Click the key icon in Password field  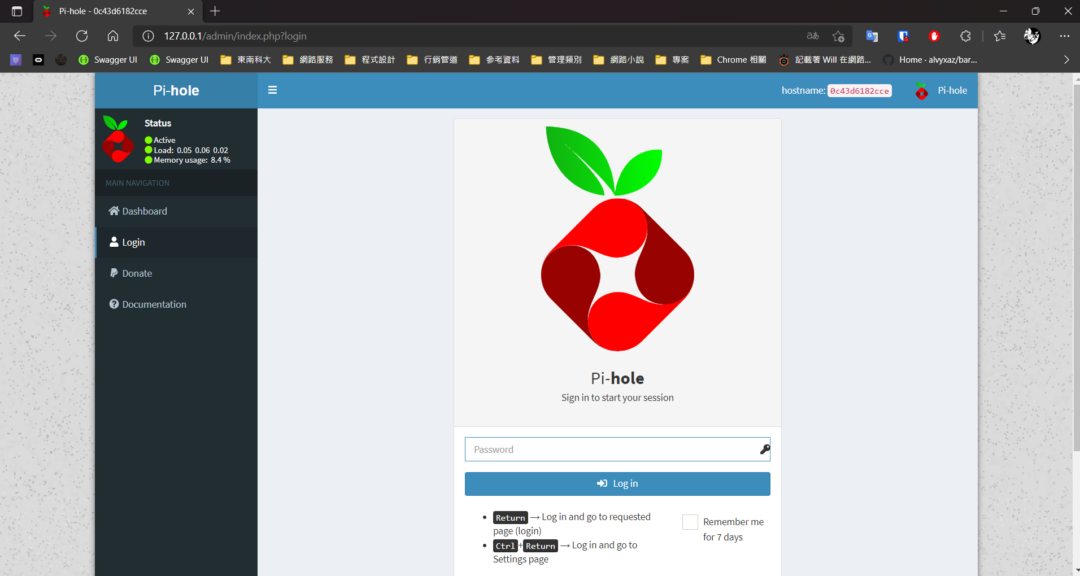point(765,449)
